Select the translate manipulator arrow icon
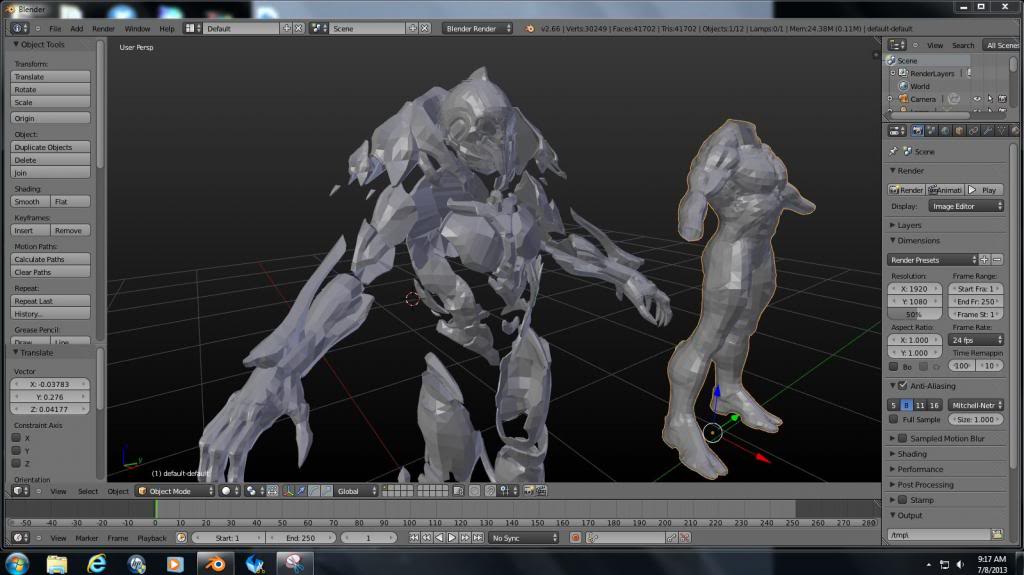The image size is (1024, 575). click(301, 491)
